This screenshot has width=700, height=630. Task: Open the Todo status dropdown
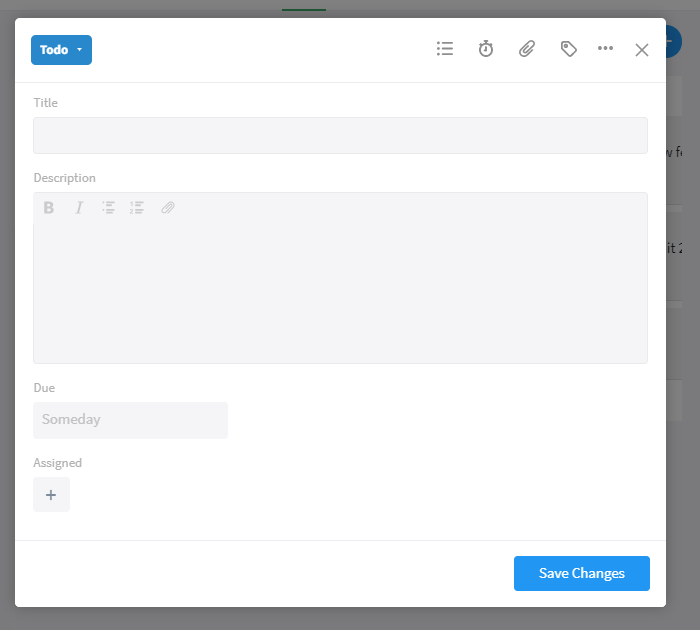coord(55,50)
